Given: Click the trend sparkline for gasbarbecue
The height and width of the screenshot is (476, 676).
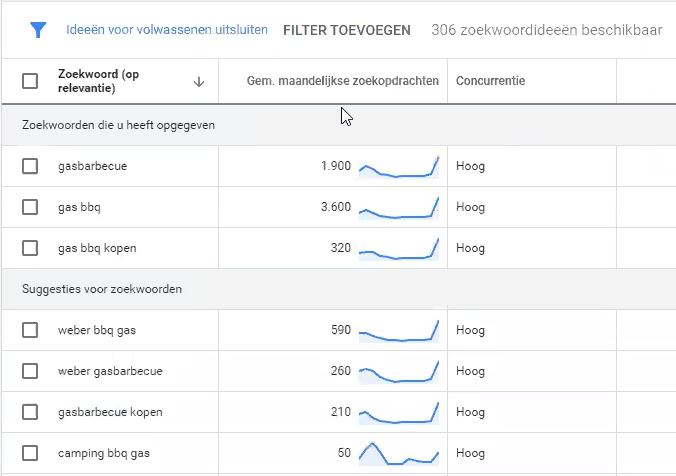Looking at the screenshot, I should 399,166.
